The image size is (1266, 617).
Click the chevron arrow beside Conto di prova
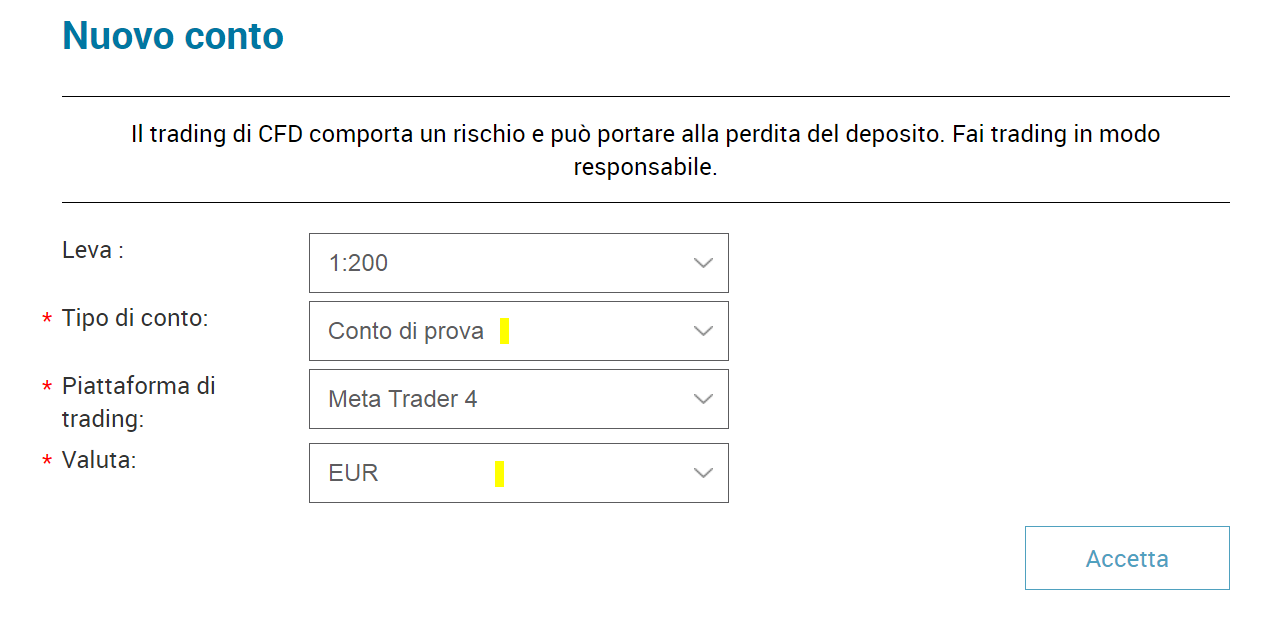[x=703, y=331]
